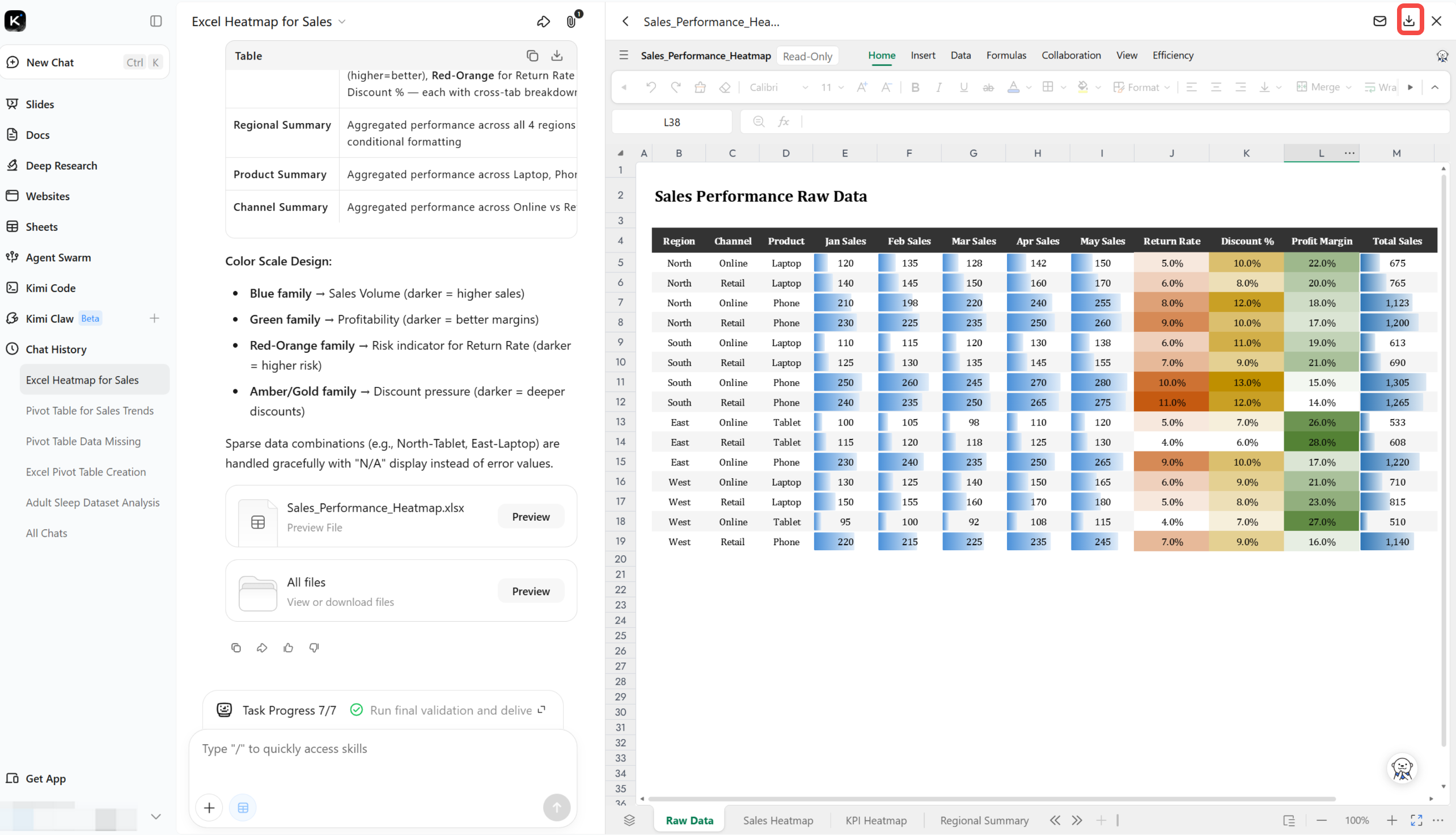The width and height of the screenshot is (1456, 835).
Task: Align text right in toolbar
Action: 1241,87
